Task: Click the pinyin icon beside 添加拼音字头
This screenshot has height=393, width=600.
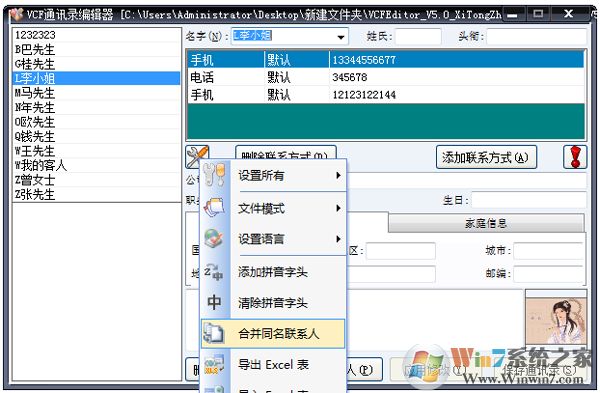Action: 214,272
